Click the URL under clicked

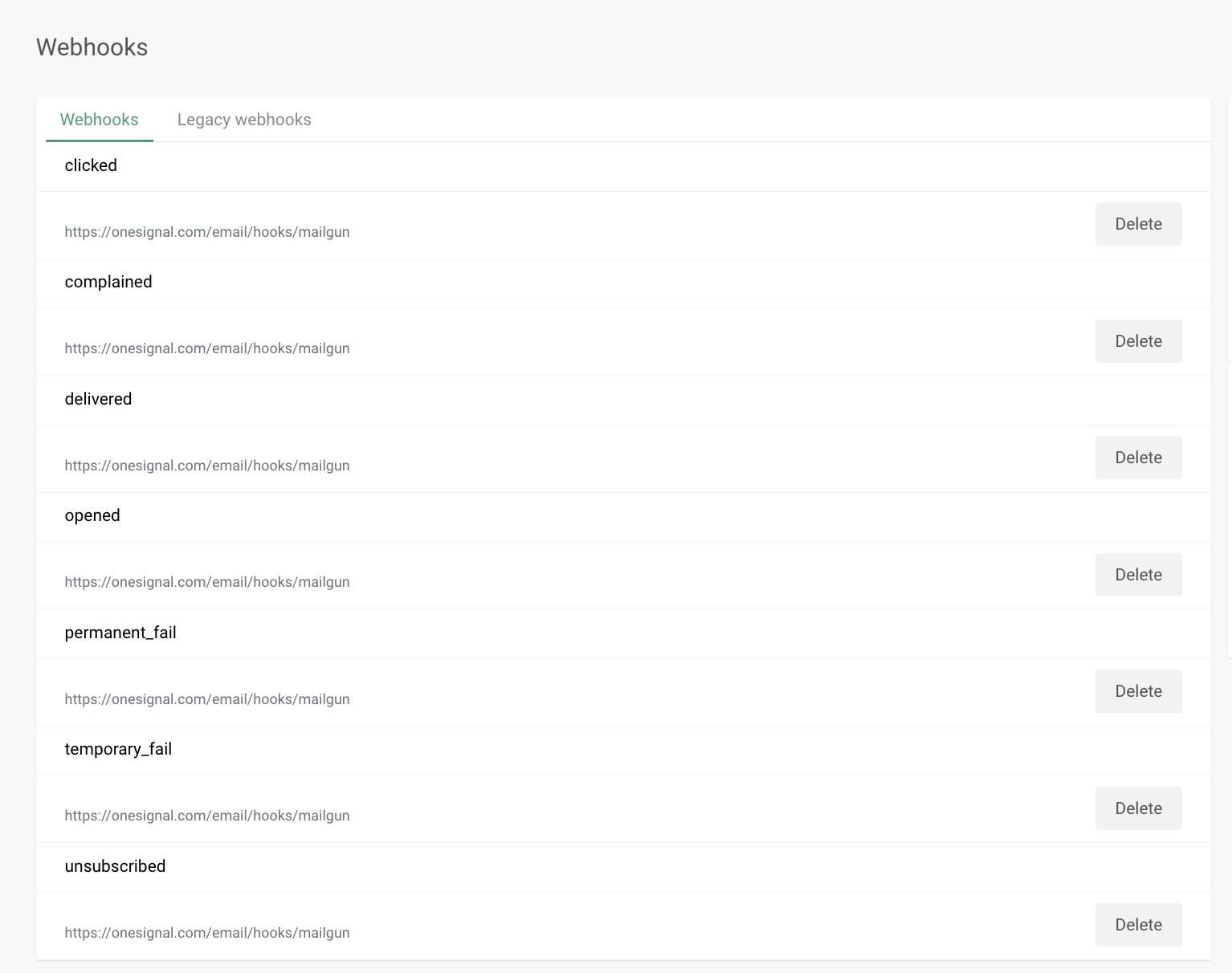click(x=207, y=232)
